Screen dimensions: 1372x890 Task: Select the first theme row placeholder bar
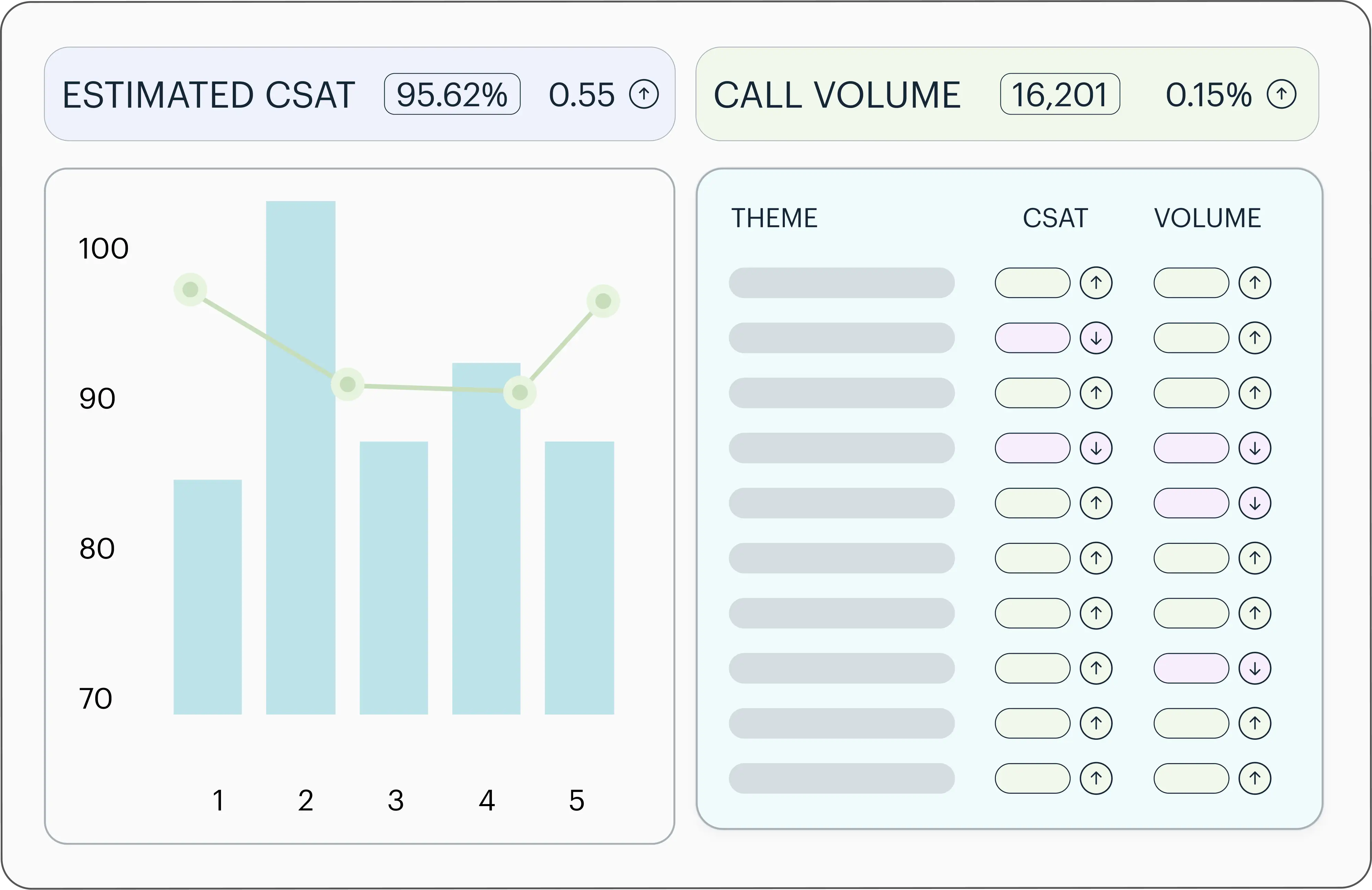[x=841, y=283]
